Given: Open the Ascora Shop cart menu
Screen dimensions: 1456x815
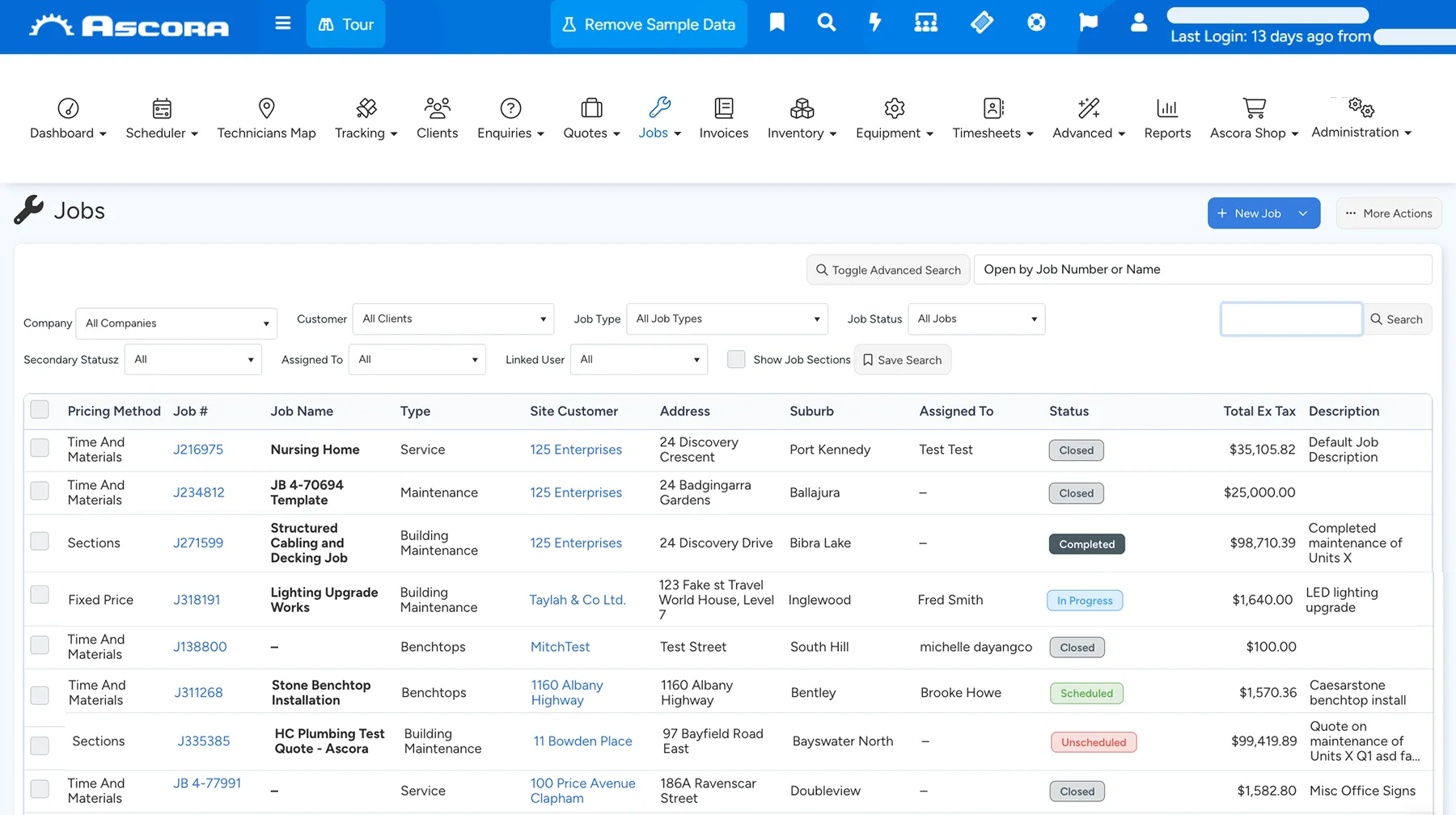Looking at the screenshot, I should click(x=1254, y=119).
